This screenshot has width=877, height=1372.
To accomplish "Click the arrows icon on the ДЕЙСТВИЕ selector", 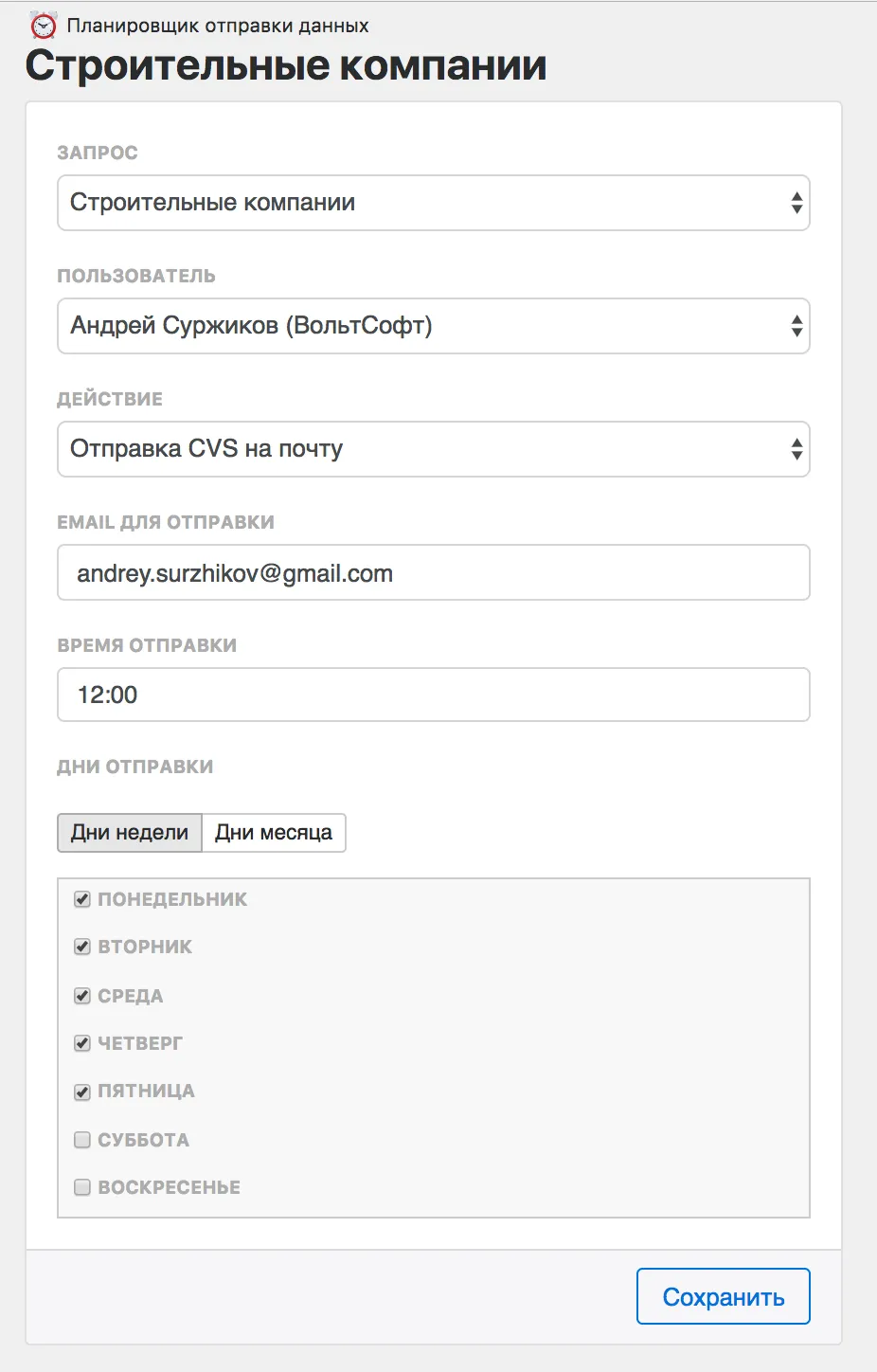I will (x=796, y=448).
